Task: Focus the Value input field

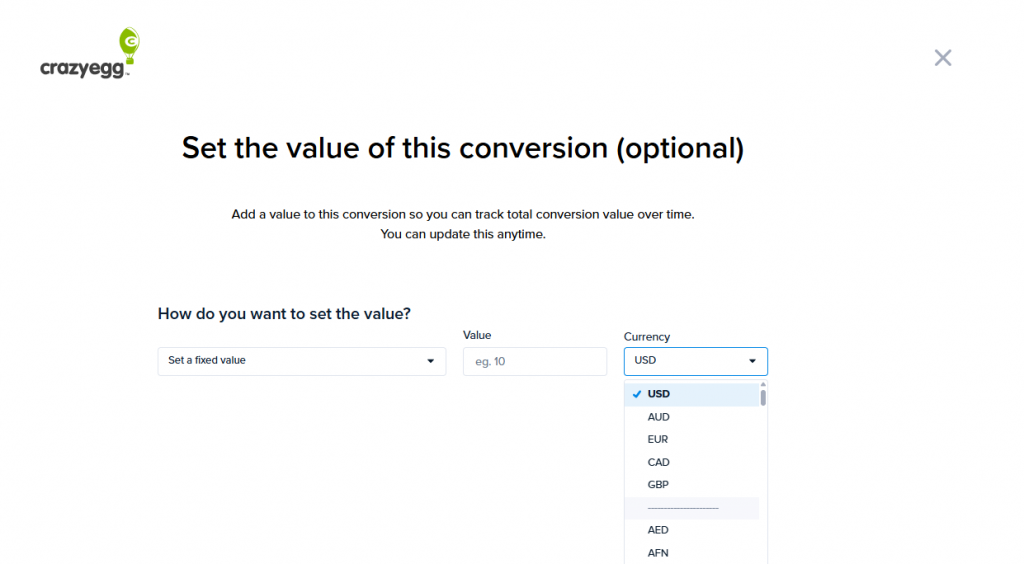Action: [x=534, y=361]
